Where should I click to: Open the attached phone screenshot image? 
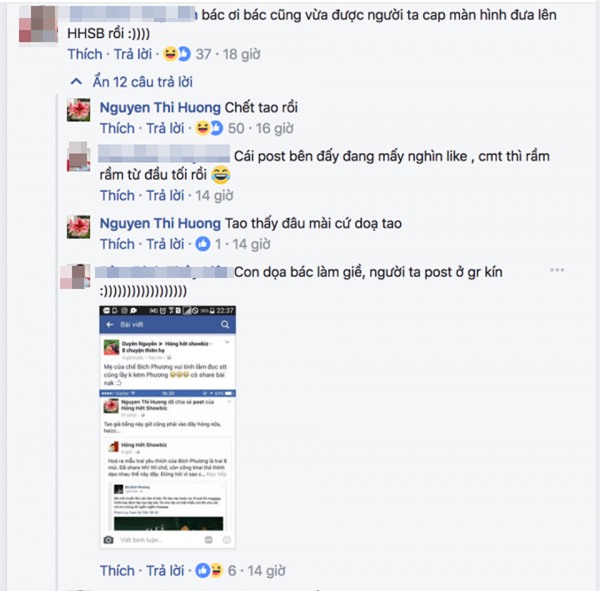click(168, 427)
